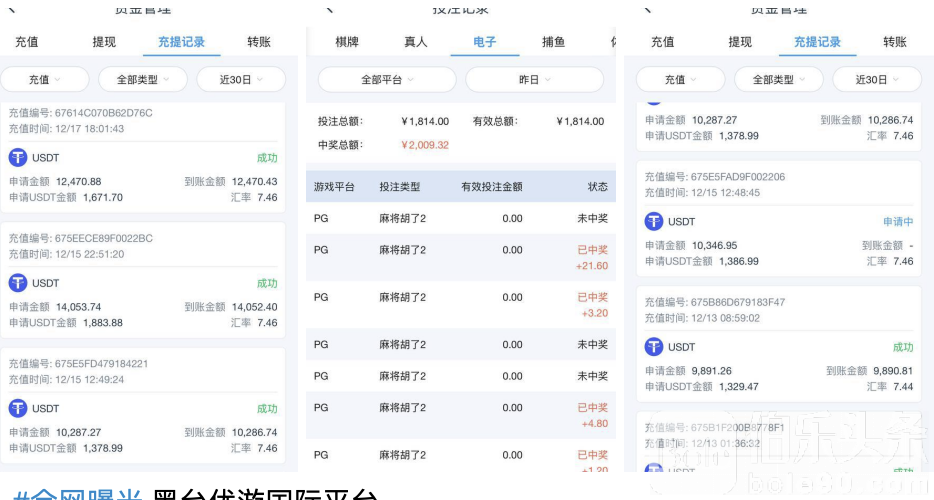The width and height of the screenshot is (934, 500).
Task: Click USDT icon in record 675E5FAD9F002206
Action: click(x=654, y=221)
